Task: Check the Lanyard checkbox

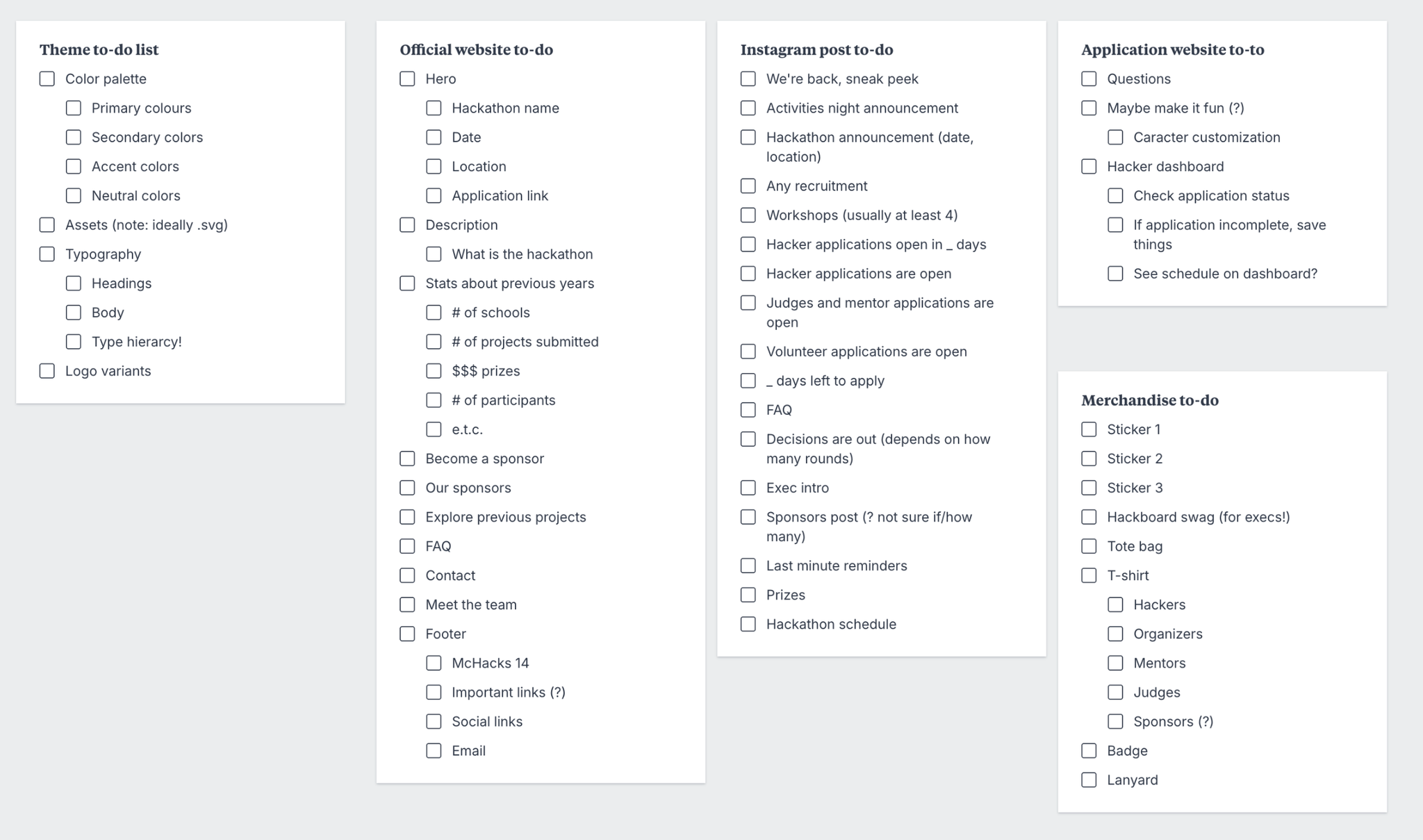Action: coord(1089,780)
